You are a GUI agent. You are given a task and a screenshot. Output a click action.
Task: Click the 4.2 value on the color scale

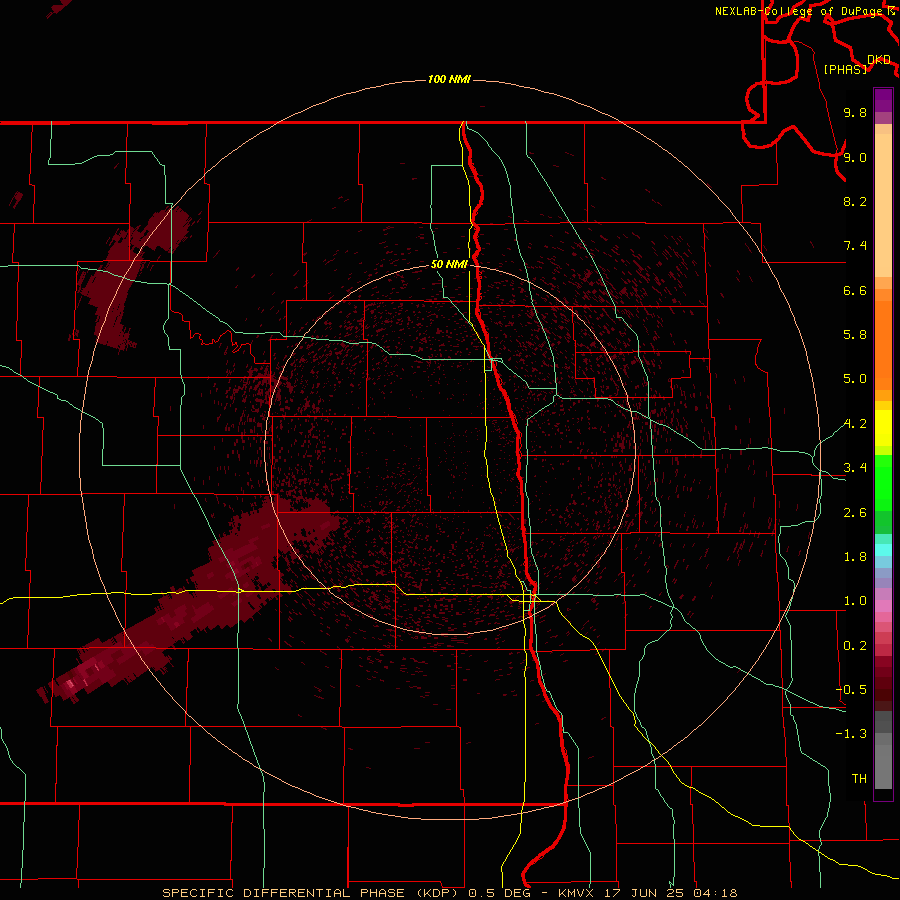855,424
